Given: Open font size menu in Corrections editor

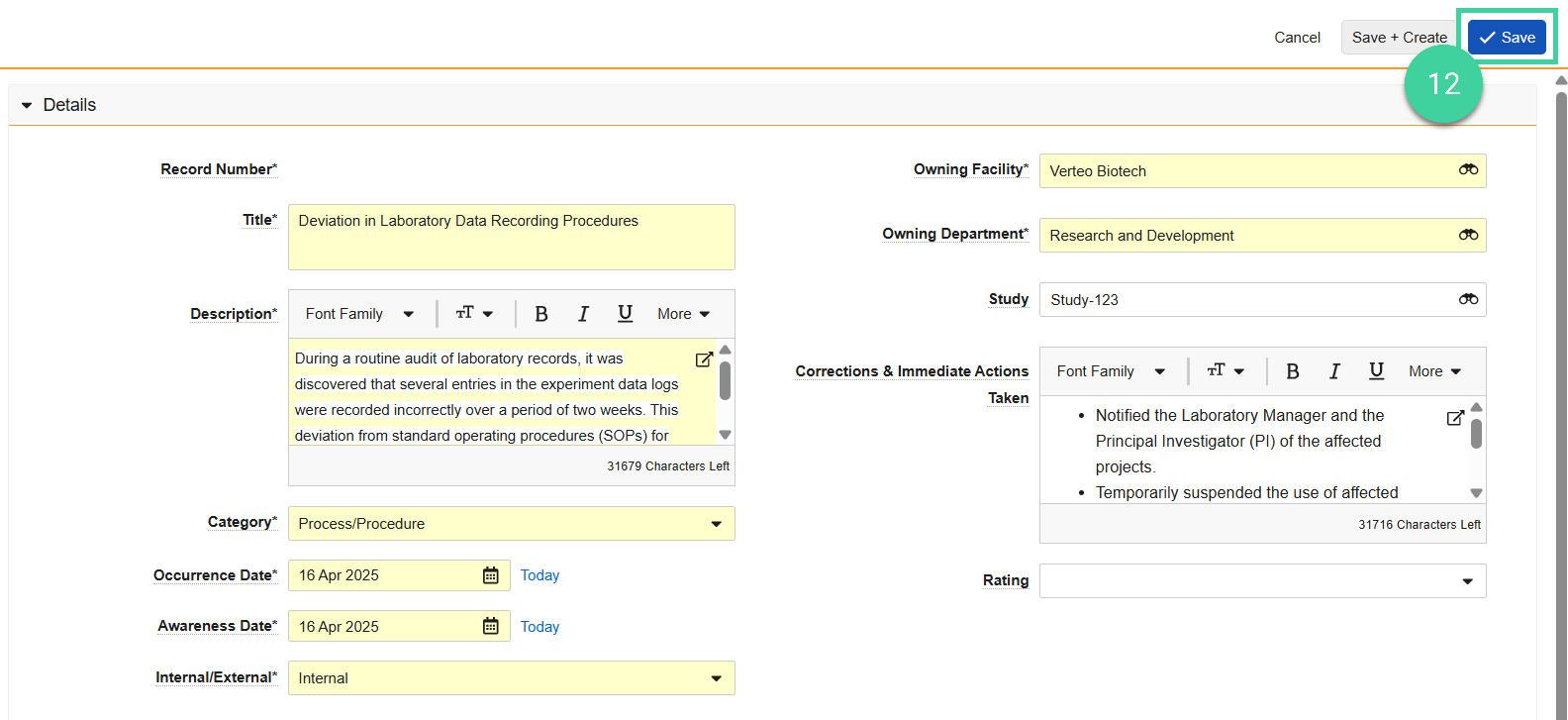Looking at the screenshot, I should pyautogui.click(x=1225, y=371).
